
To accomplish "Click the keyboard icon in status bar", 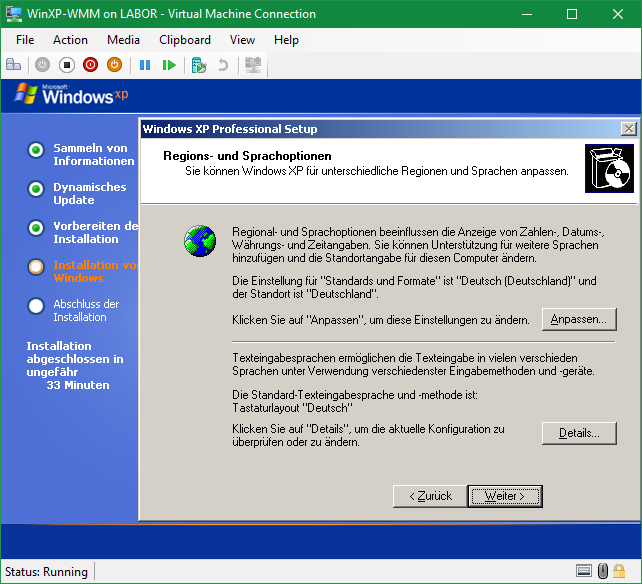I will pyautogui.click(x=584, y=572).
